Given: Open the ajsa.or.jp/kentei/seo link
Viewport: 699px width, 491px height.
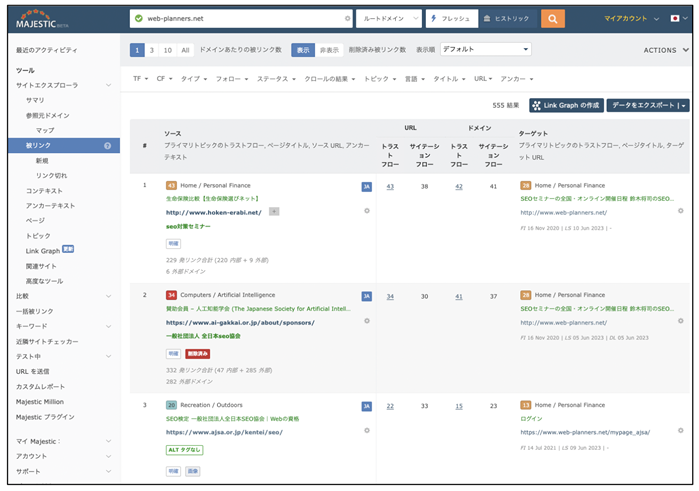Looking at the screenshot, I should click(224, 433).
